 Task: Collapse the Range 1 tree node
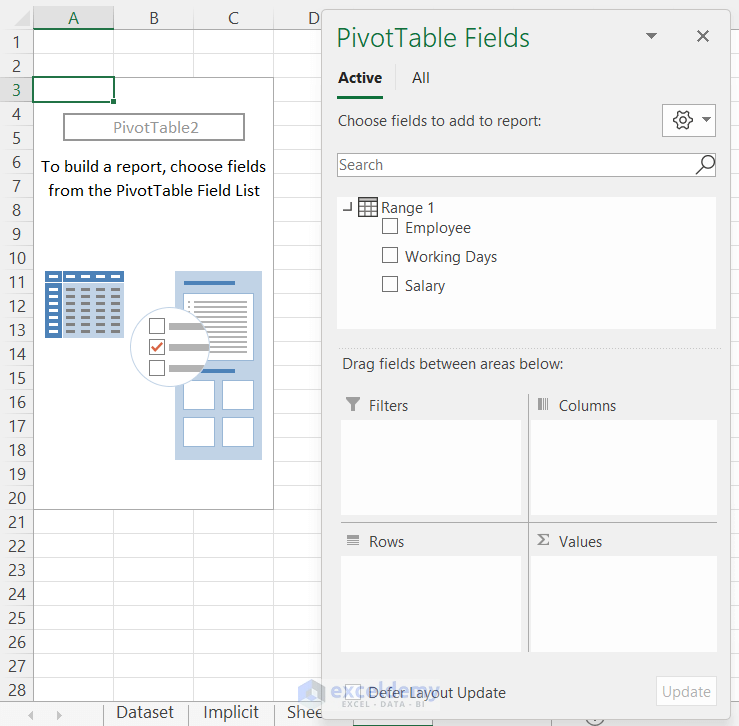(347, 208)
